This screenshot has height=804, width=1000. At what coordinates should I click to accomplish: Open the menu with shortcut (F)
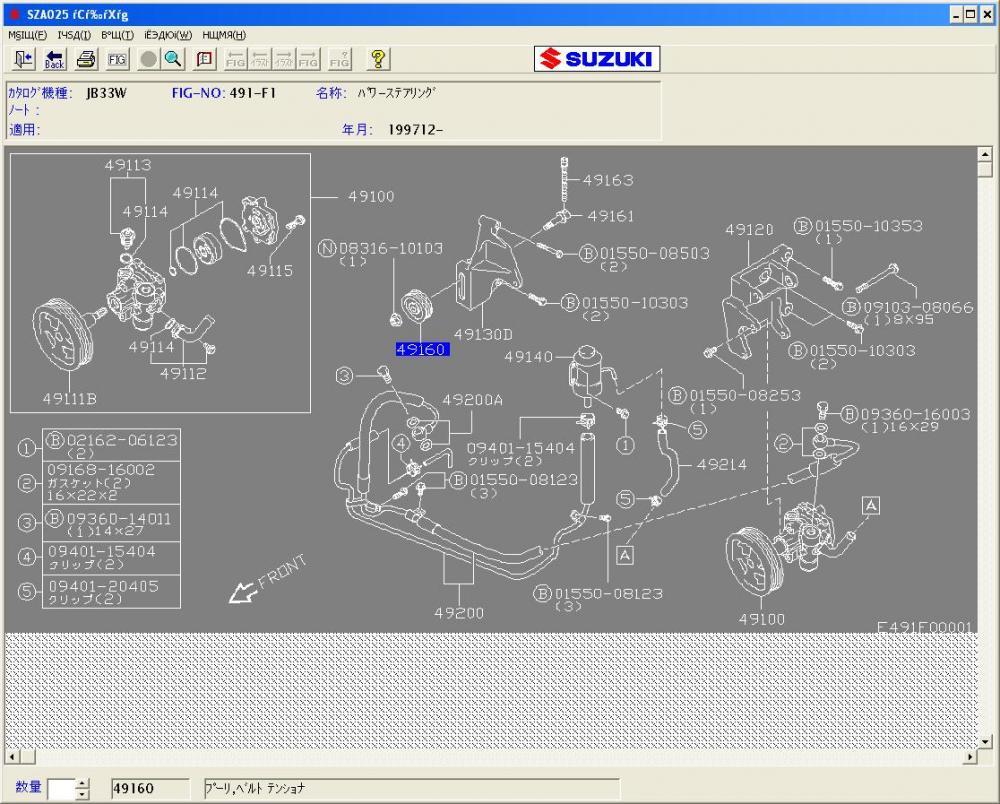point(27,34)
